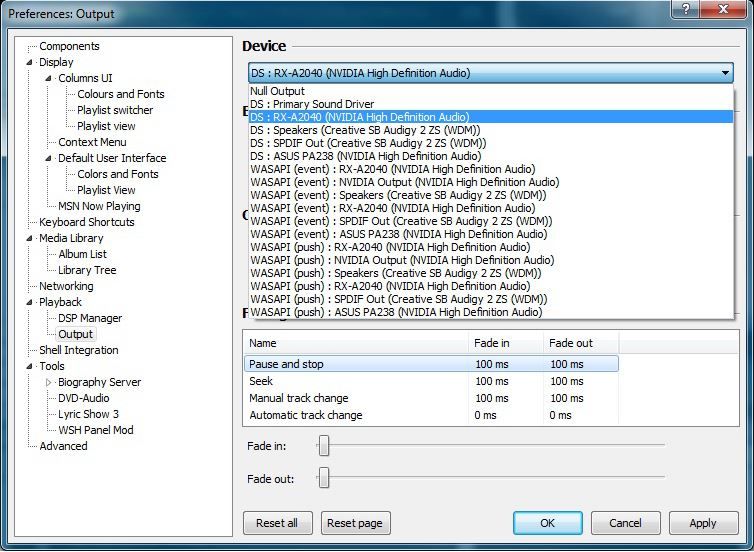Viewport: 754px width, 552px height.
Task: Open the Playlist switcher page
Action: (x=115, y=110)
